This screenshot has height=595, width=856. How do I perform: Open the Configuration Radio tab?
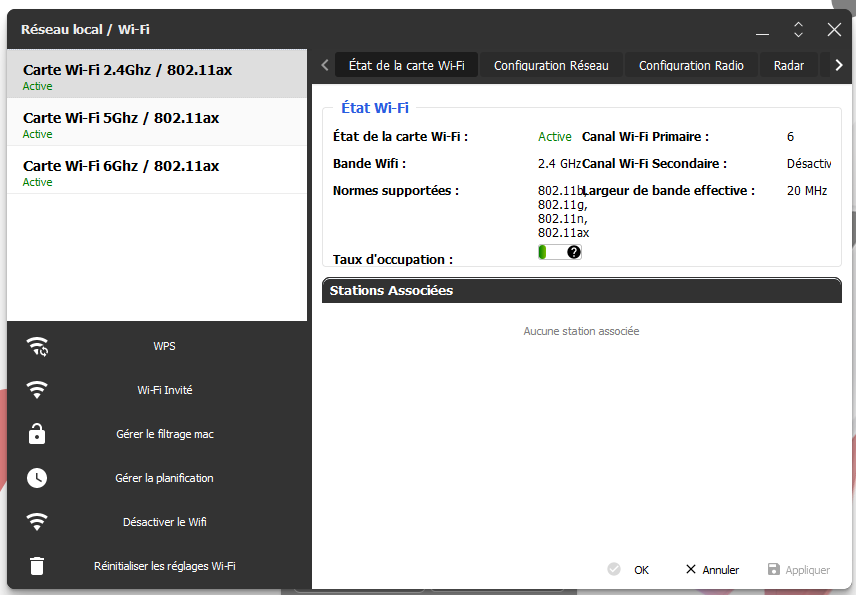click(x=691, y=66)
